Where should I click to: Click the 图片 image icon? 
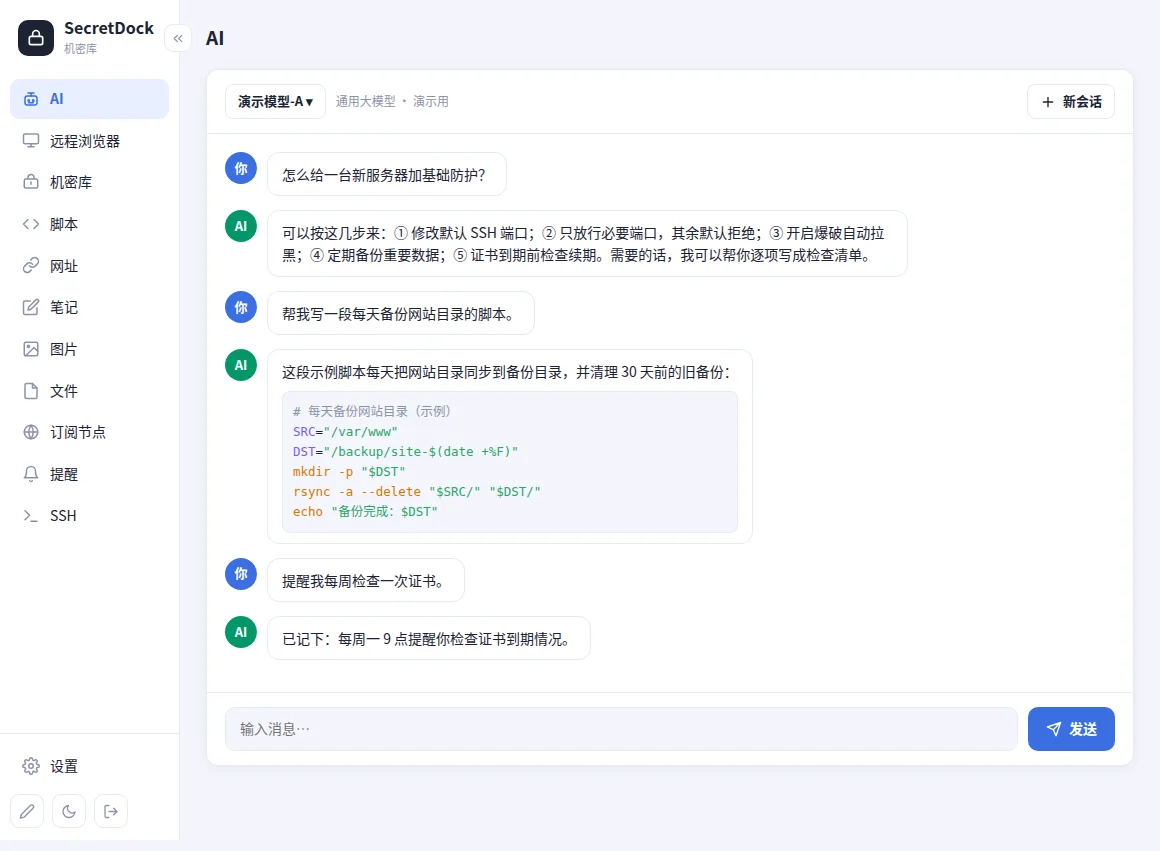tap(31, 349)
